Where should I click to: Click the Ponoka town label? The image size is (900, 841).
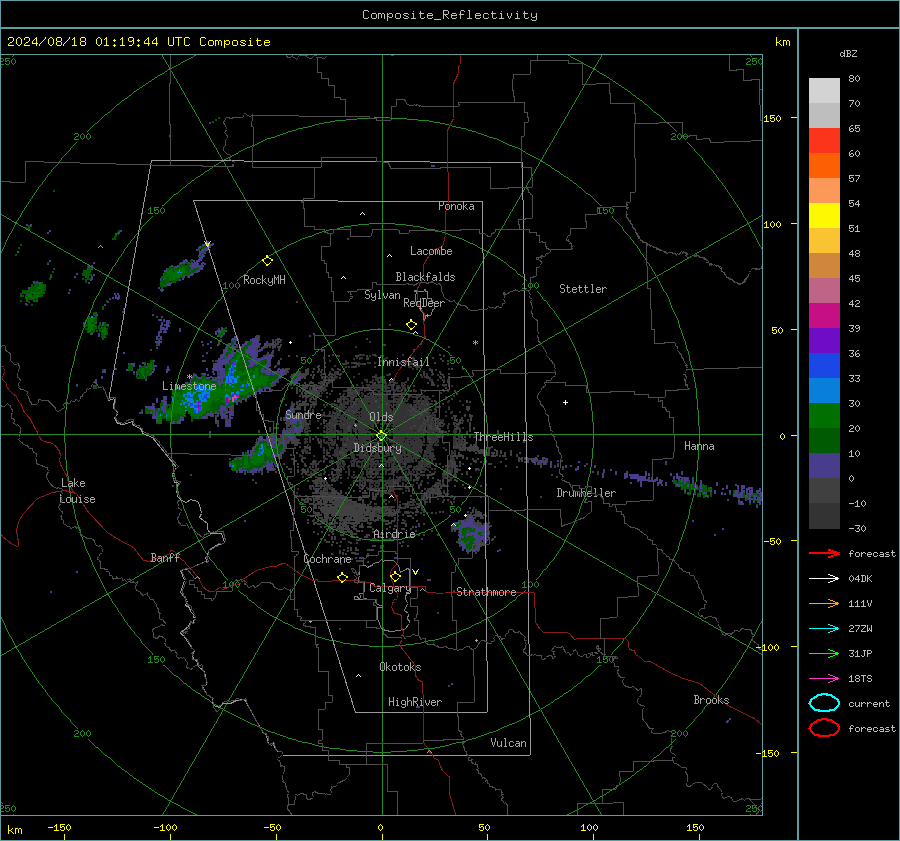pos(456,206)
